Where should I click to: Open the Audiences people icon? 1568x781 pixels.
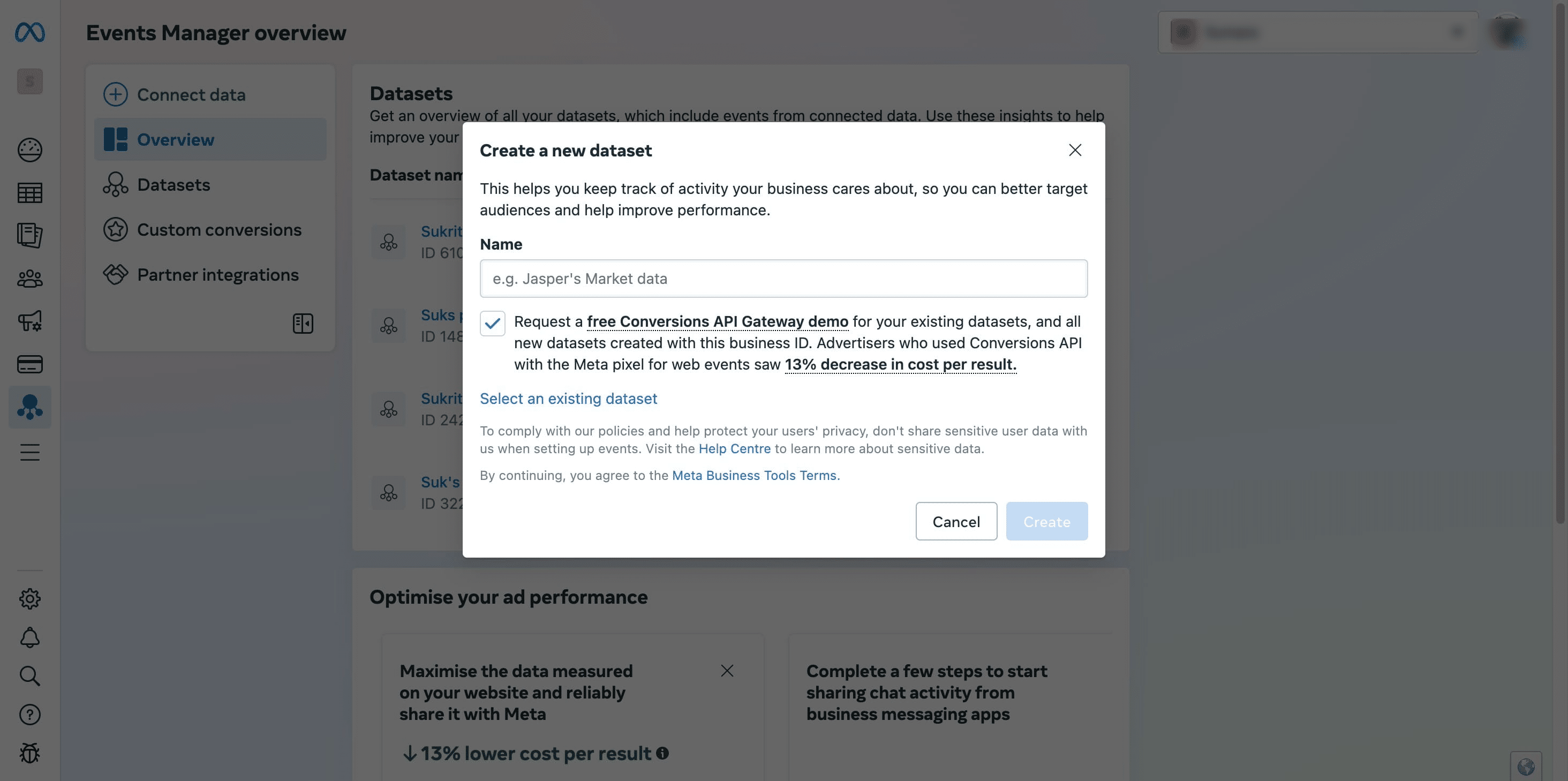coord(29,278)
